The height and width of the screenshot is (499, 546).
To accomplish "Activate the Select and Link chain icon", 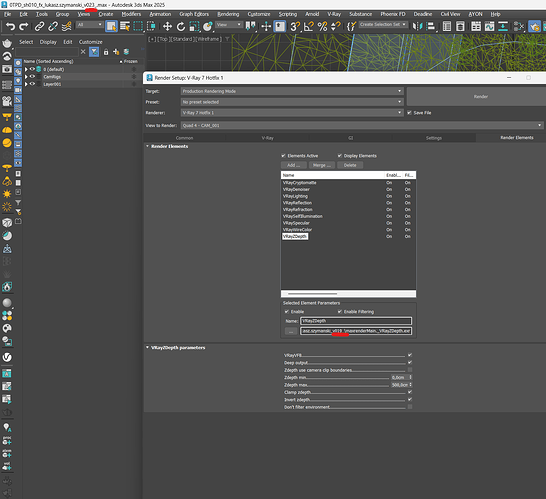I will pyautogui.click(x=39, y=26).
